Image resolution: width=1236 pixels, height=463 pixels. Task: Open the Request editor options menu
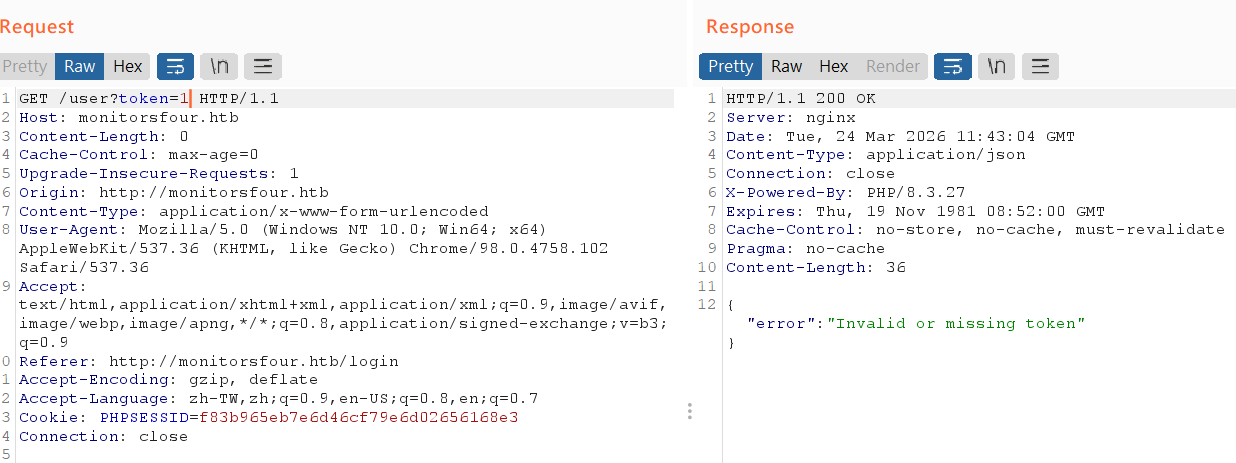coord(263,67)
